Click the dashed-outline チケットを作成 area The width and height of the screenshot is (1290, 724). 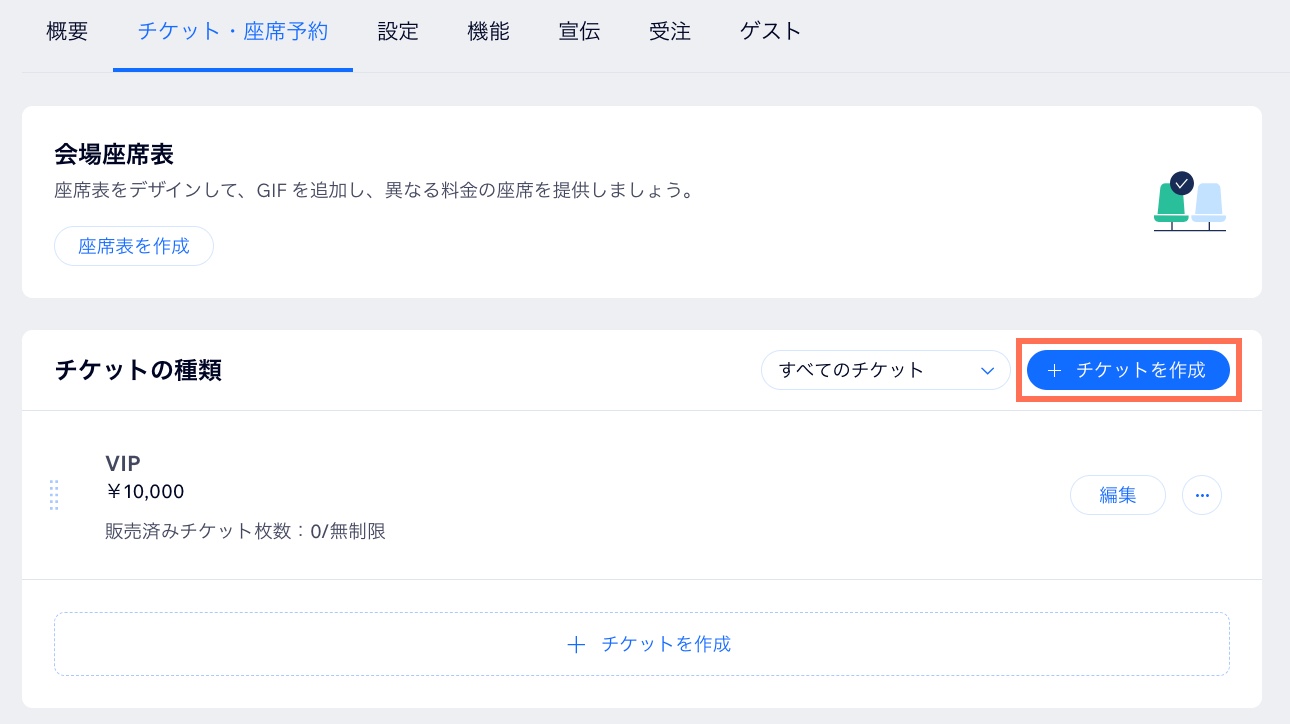(x=641, y=644)
